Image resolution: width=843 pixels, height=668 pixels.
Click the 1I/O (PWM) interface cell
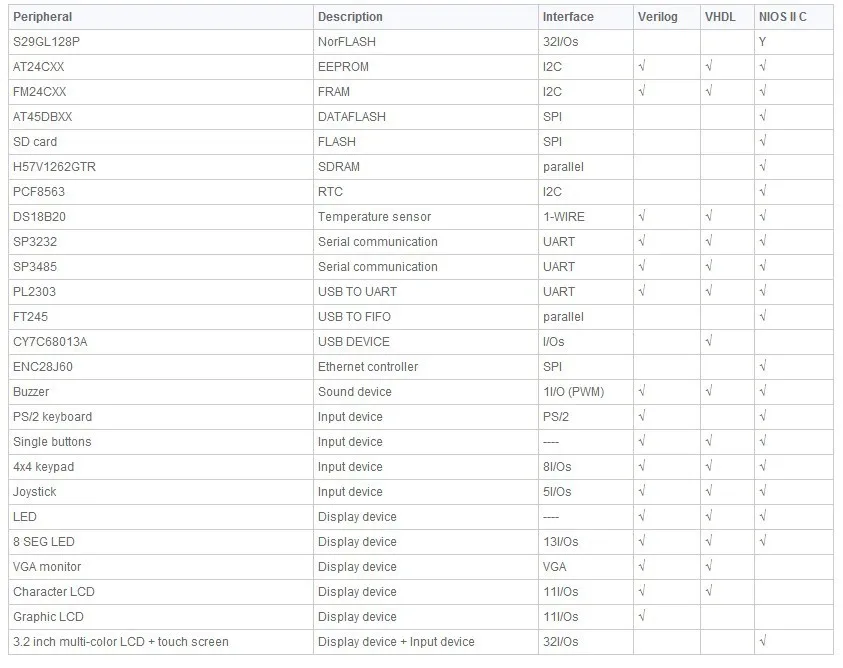(x=586, y=392)
